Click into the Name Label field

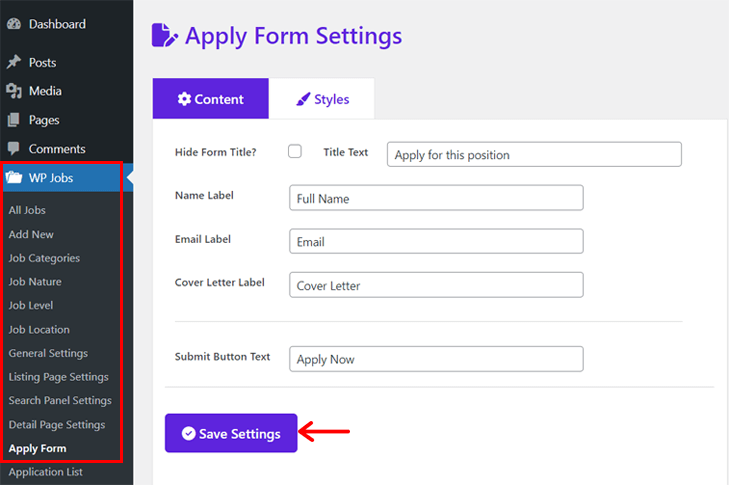click(436, 198)
